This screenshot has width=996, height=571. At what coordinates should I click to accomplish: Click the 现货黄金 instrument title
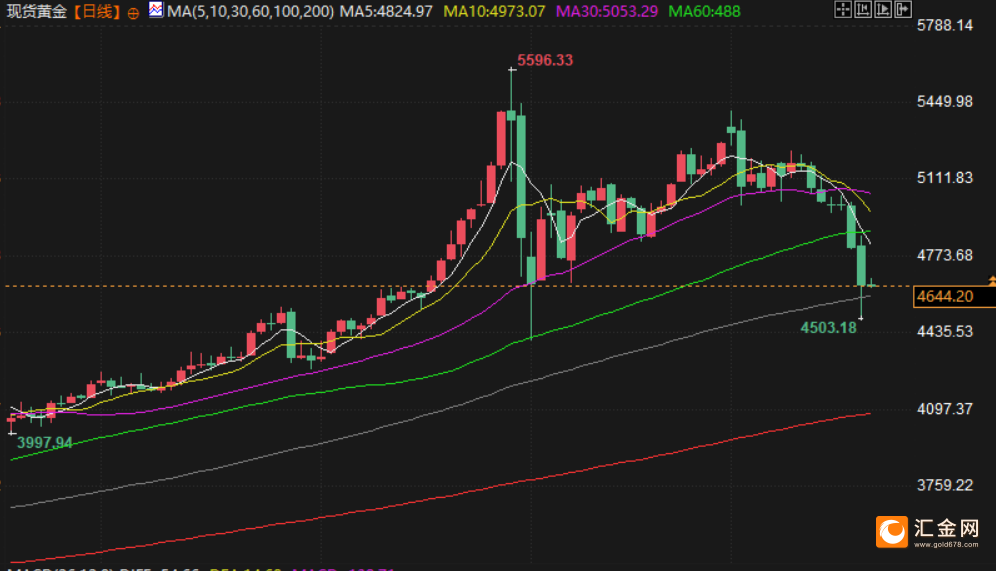click(x=36, y=11)
